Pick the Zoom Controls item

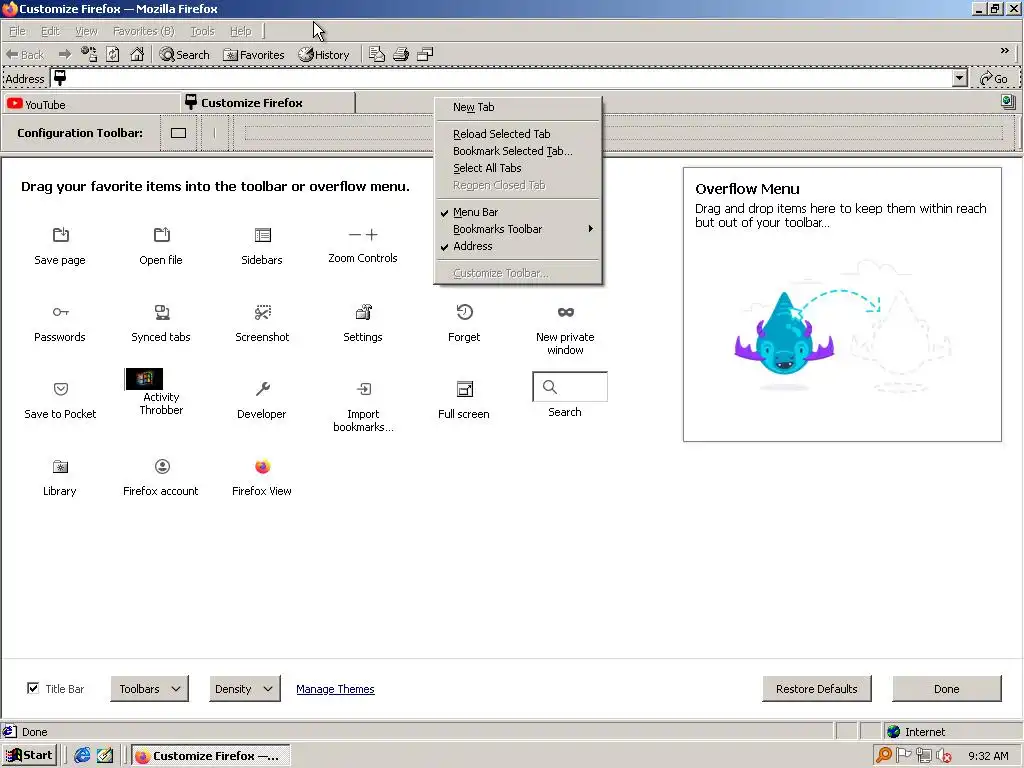point(363,246)
